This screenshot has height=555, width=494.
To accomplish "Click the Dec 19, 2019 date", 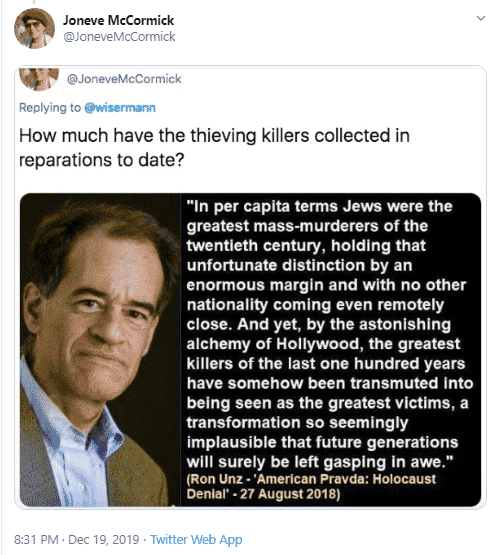I will [103, 539].
